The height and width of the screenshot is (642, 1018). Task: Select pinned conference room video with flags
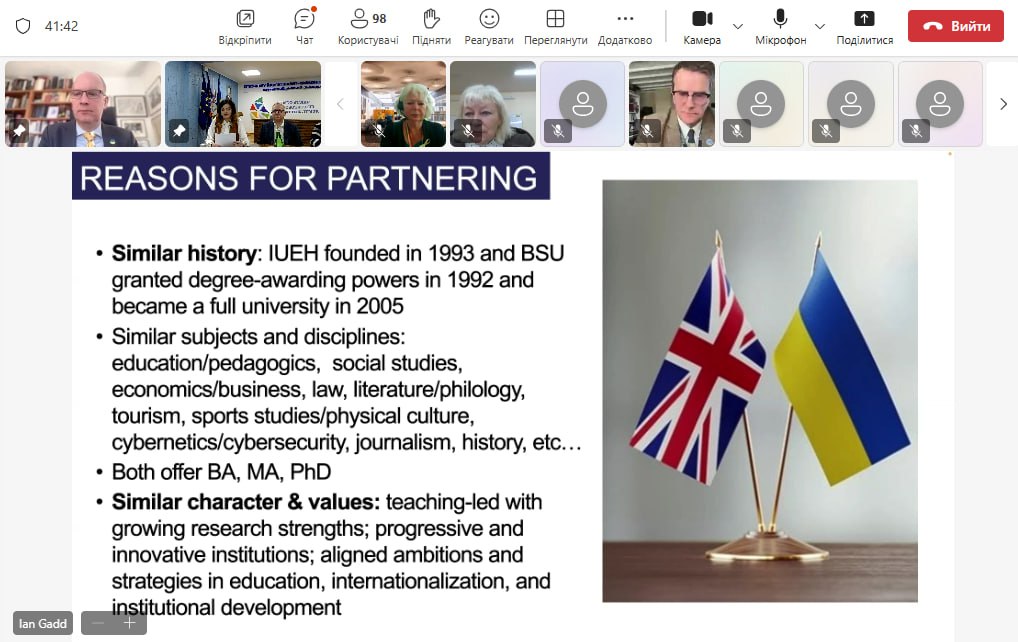(x=243, y=104)
